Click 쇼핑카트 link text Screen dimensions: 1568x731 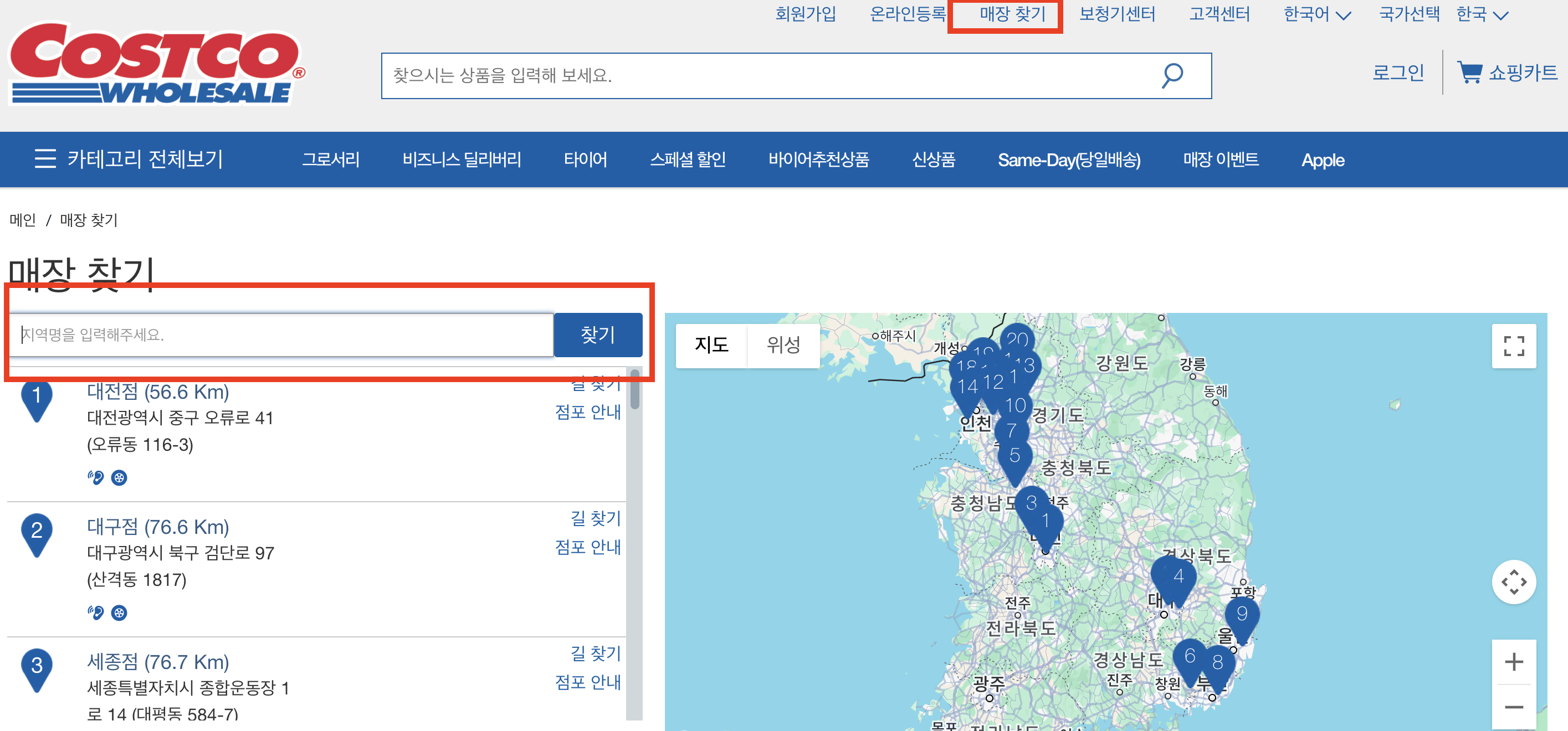(x=1523, y=73)
